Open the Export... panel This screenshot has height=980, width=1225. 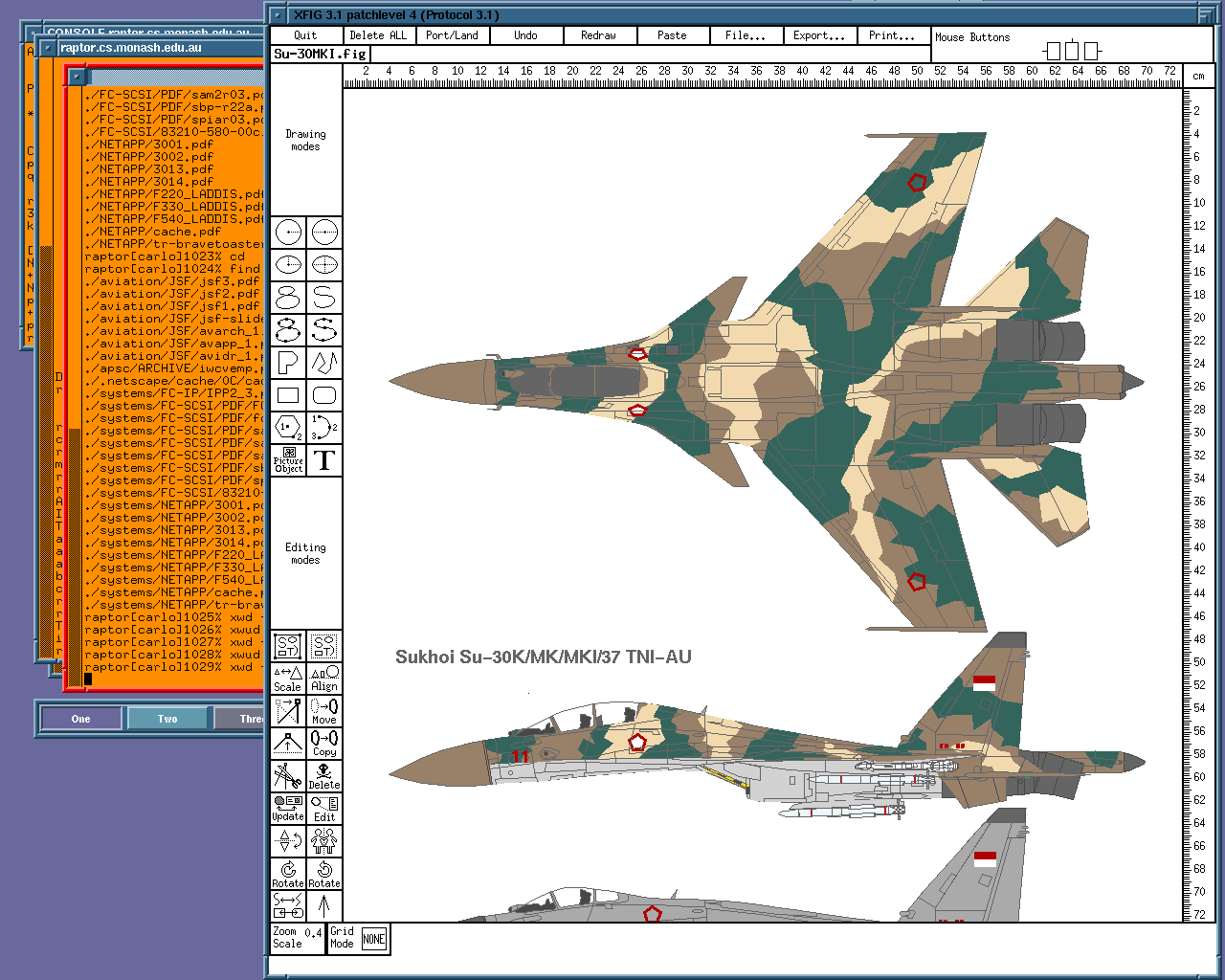pos(819,35)
